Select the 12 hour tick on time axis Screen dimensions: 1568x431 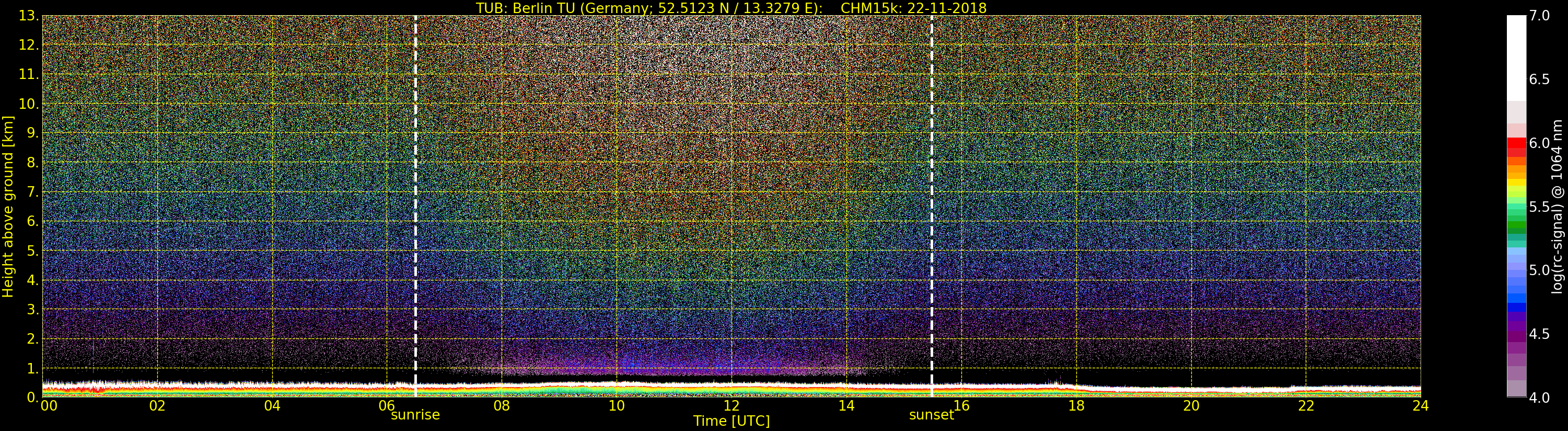[731, 406]
